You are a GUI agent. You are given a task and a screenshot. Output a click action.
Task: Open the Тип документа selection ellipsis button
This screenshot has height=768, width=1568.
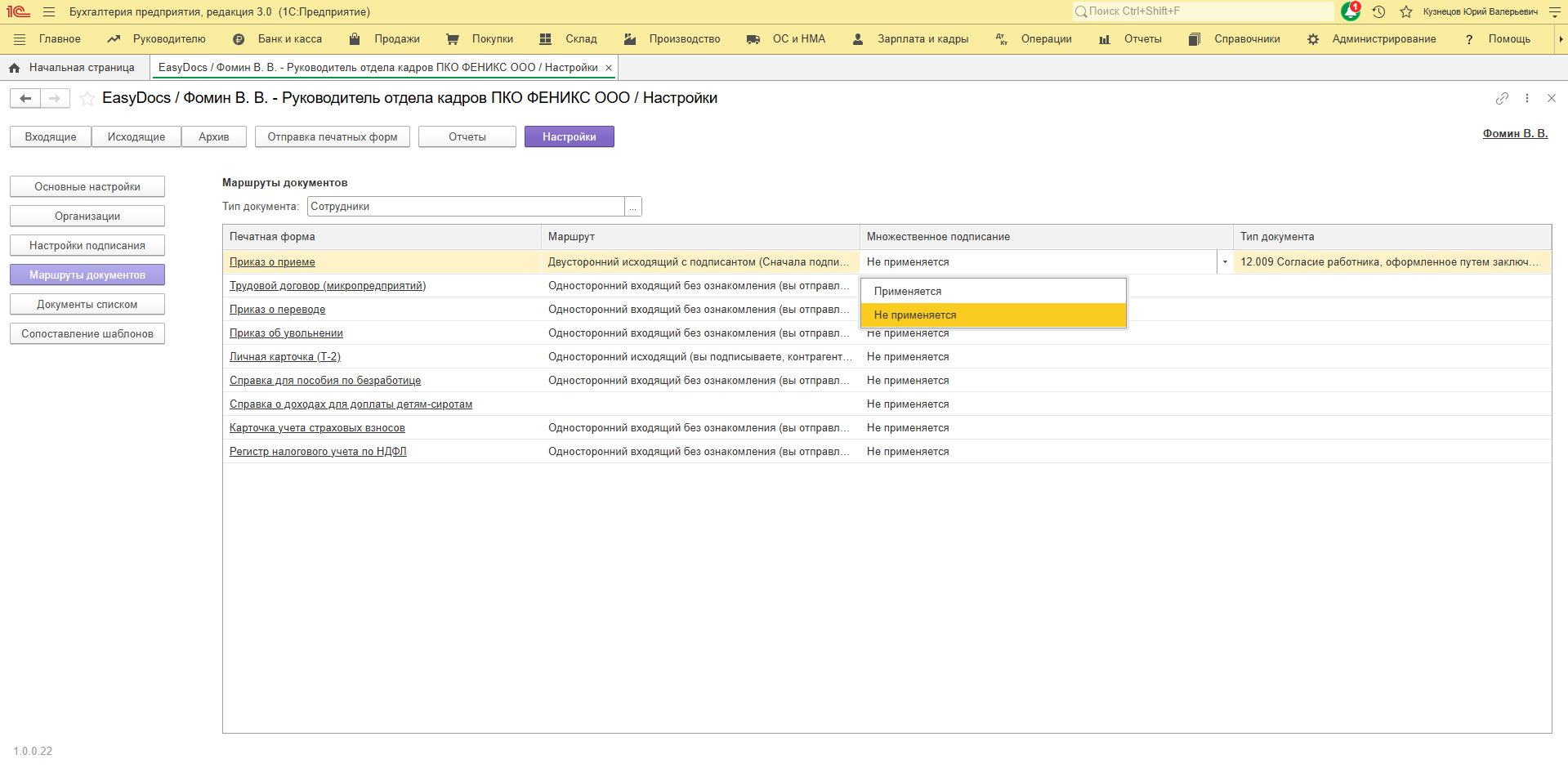633,207
